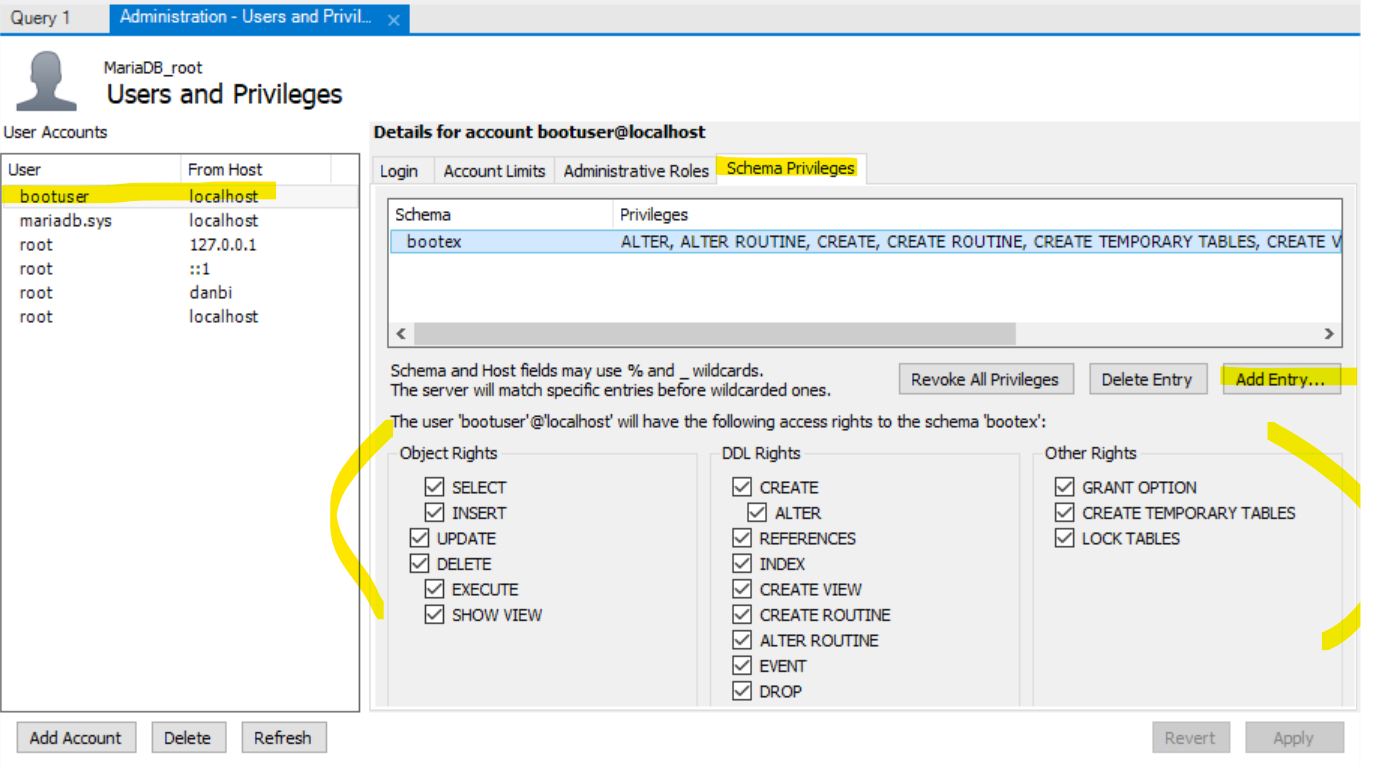The height and width of the screenshot is (766, 1392).
Task: Toggle the INDEX checkbox
Action: [x=742, y=563]
